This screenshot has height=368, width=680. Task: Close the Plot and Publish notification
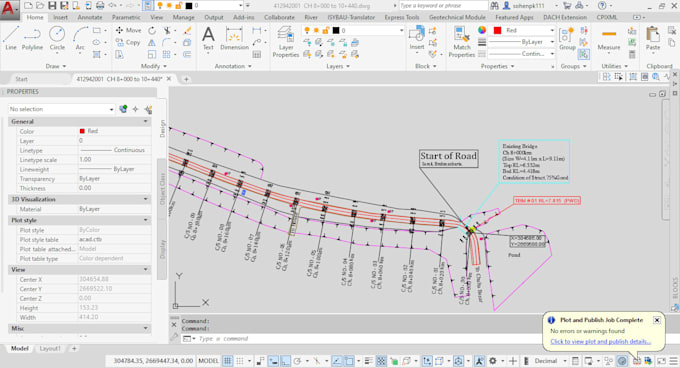(x=657, y=320)
